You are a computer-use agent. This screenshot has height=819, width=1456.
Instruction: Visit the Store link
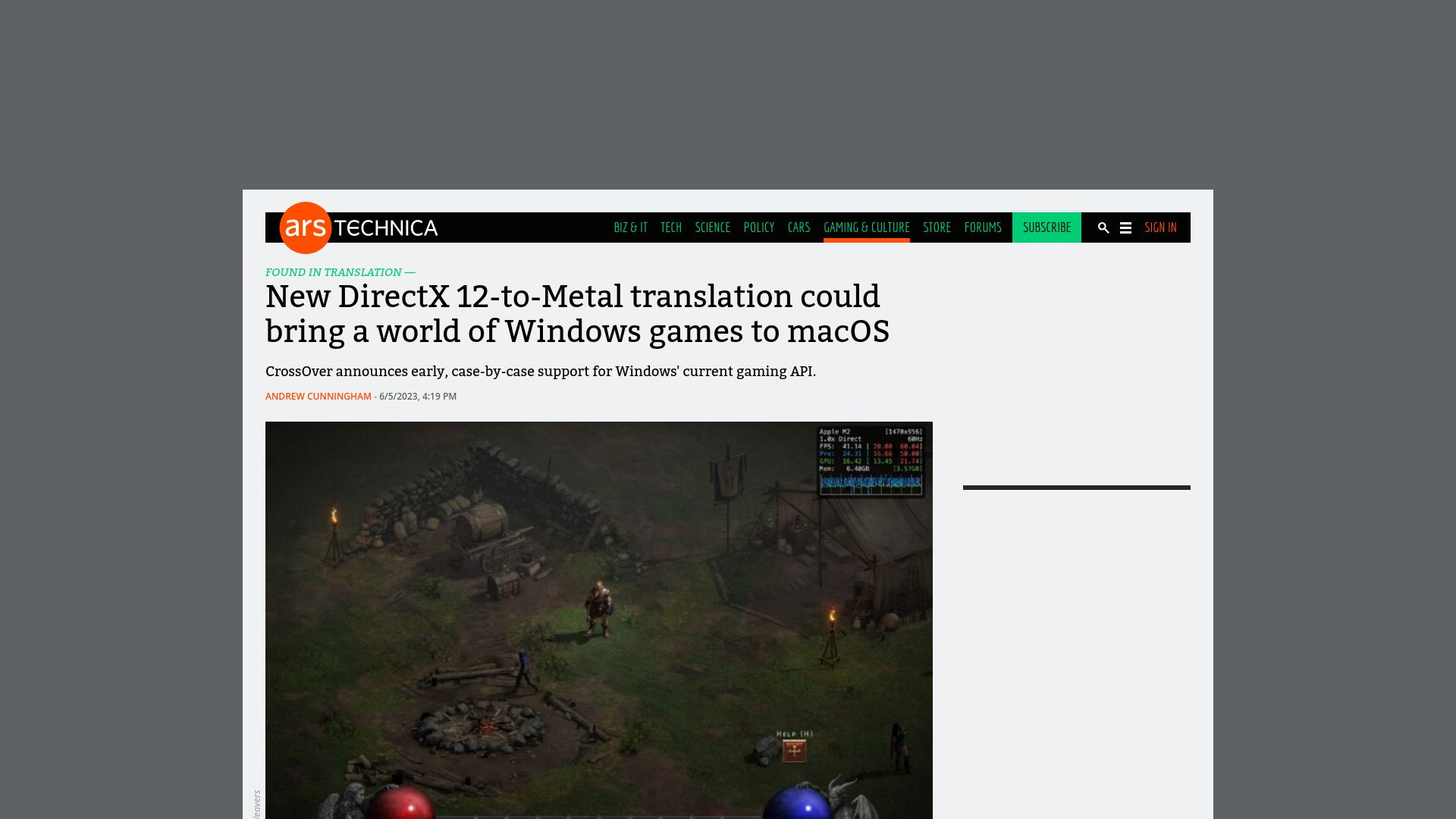click(x=937, y=227)
